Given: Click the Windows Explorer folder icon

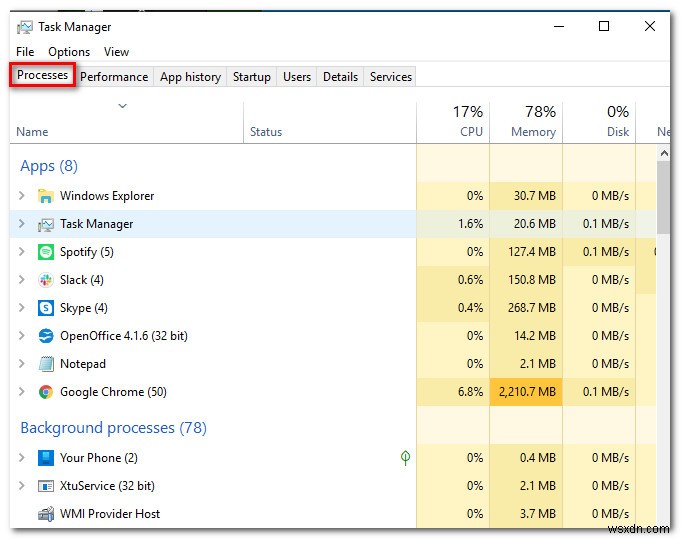Looking at the screenshot, I should [x=46, y=196].
